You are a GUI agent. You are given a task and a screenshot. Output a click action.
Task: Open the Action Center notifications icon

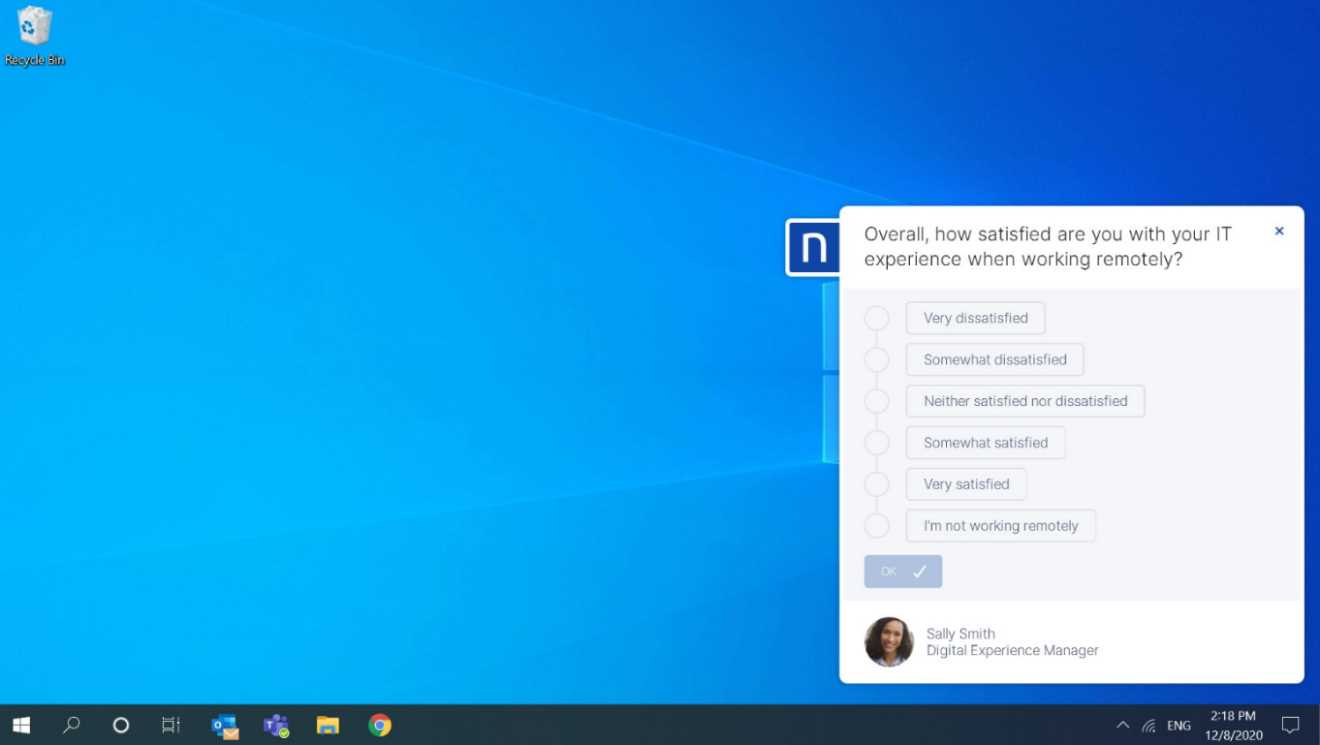click(1291, 725)
